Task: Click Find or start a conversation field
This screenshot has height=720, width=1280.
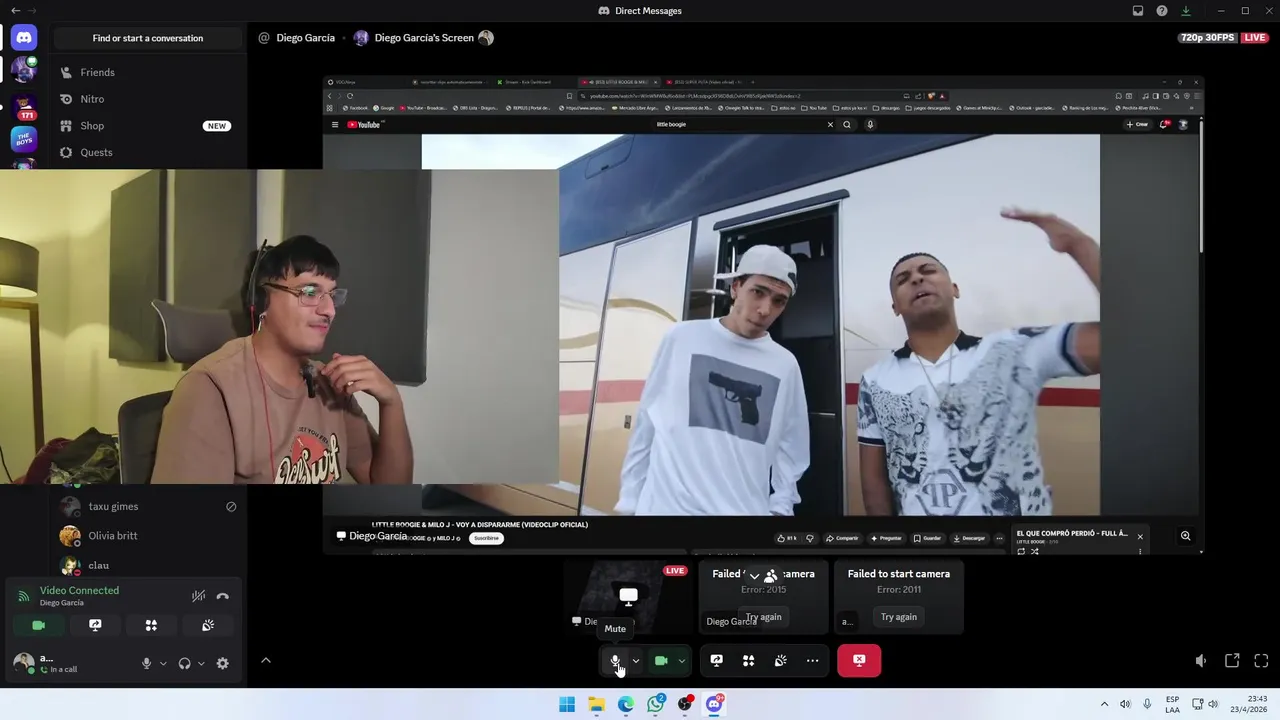Action: coord(148,38)
